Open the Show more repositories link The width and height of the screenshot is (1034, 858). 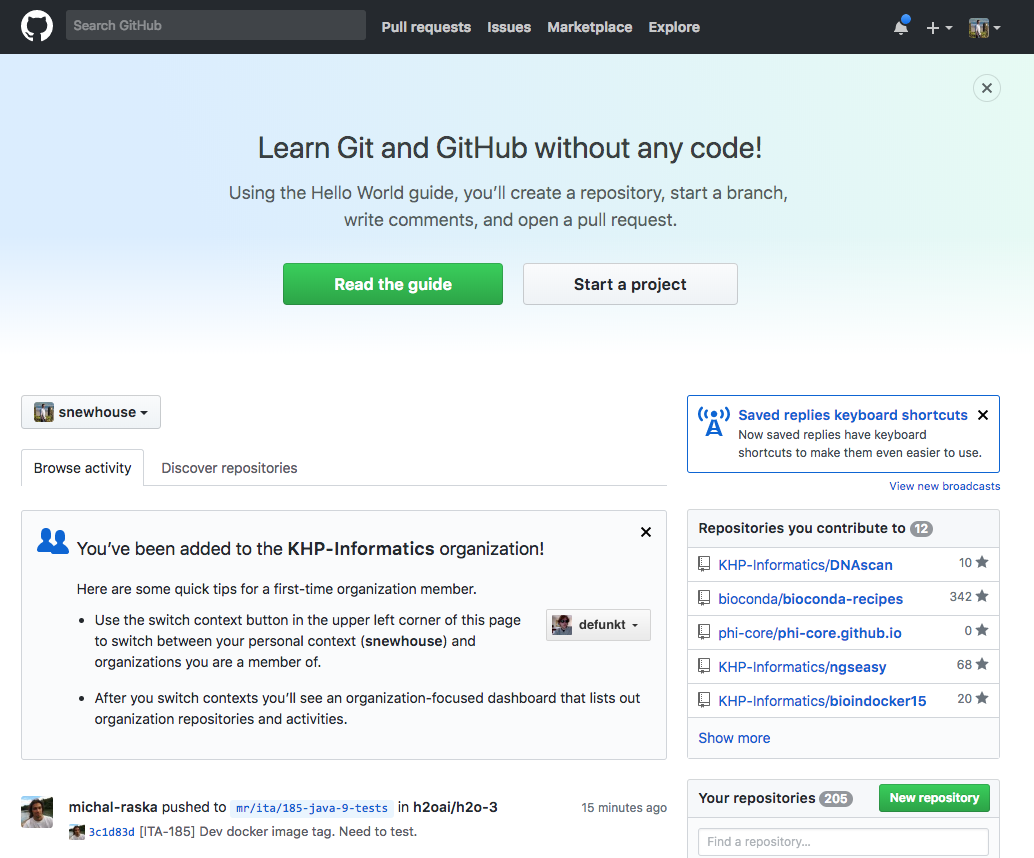pyautogui.click(x=734, y=738)
